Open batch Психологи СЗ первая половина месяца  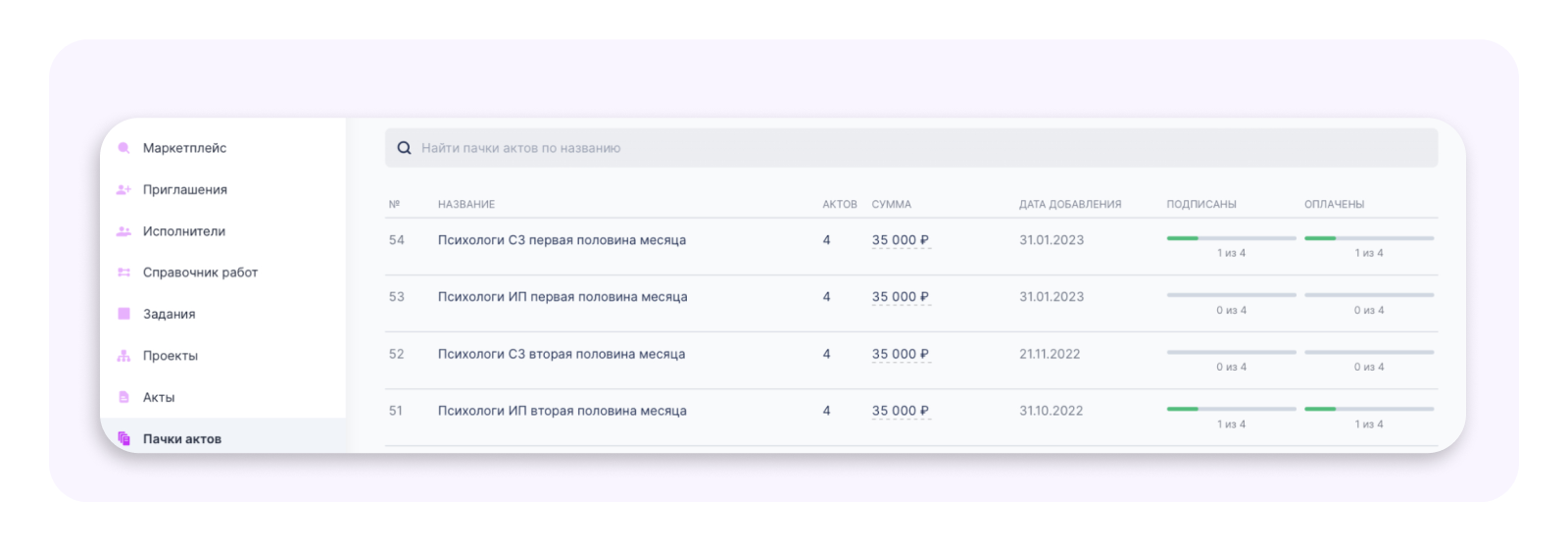562,240
